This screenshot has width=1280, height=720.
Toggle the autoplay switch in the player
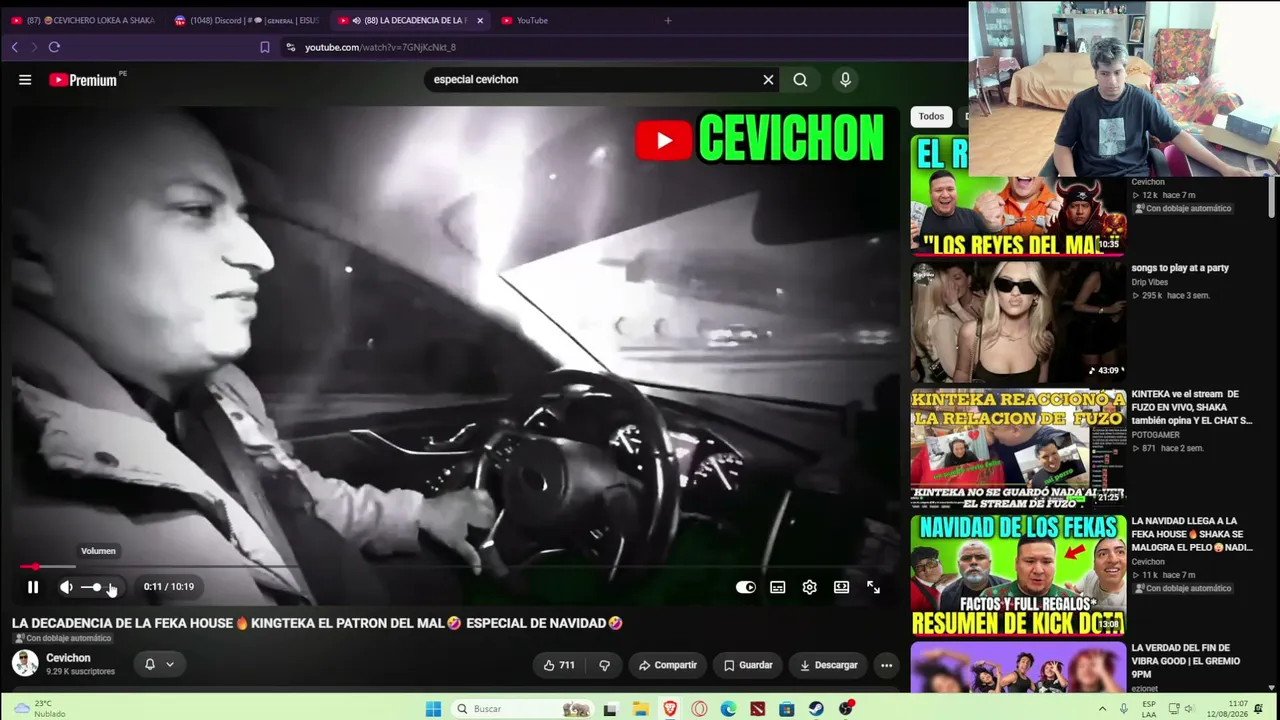click(745, 587)
